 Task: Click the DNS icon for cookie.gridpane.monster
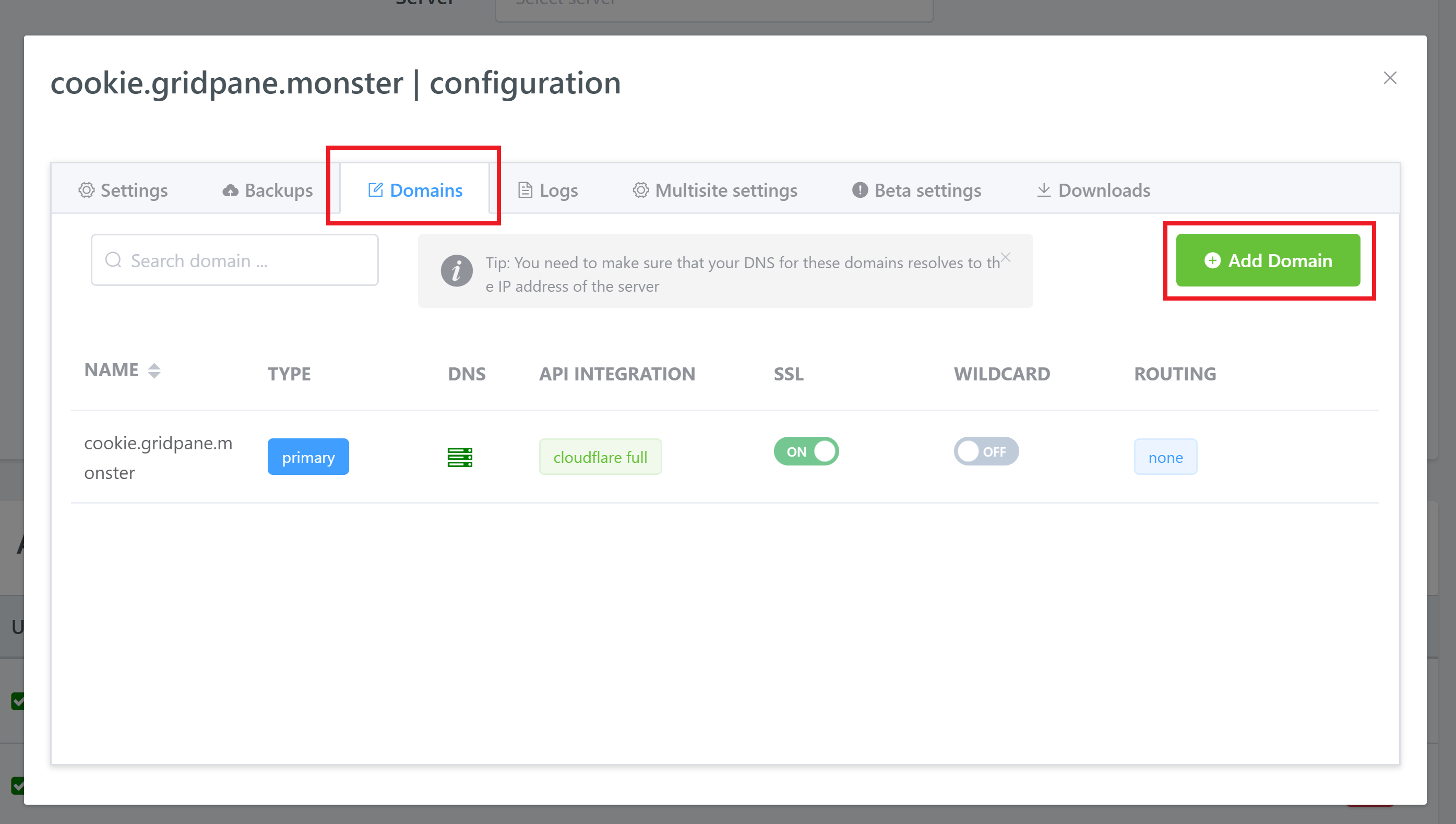(461, 457)
